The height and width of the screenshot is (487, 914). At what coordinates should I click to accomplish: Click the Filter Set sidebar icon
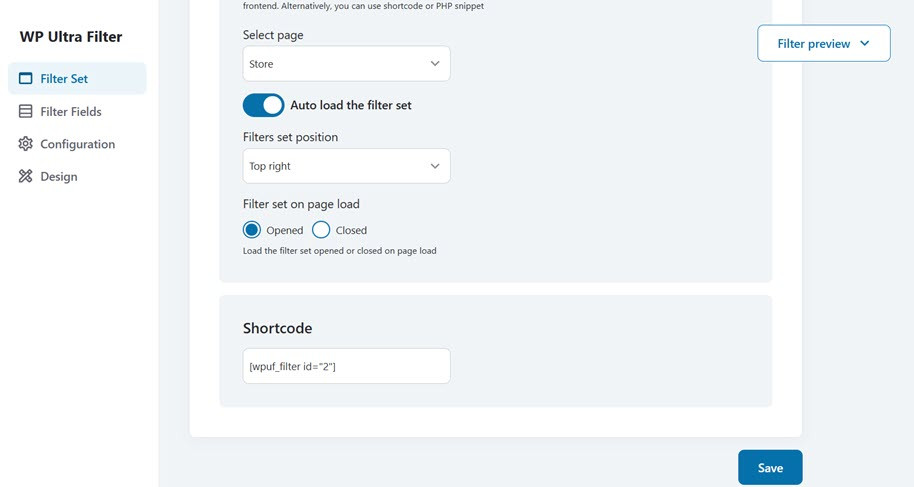click(x=26, y=79)
